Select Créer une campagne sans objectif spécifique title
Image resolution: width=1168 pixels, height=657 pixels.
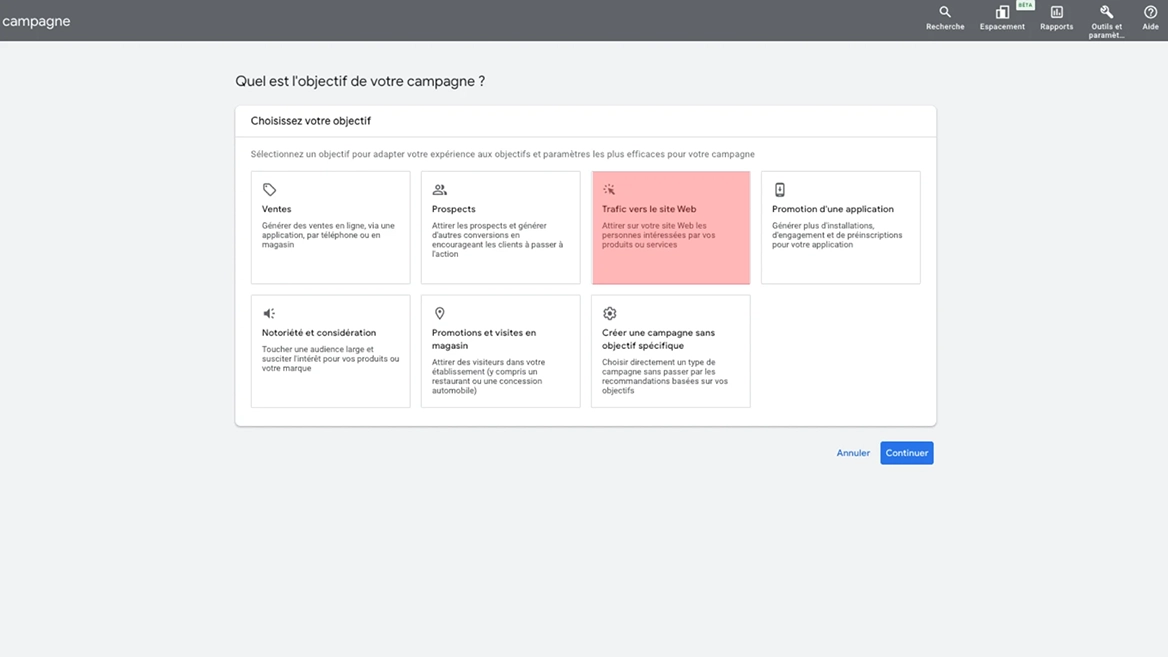(658, 339)
